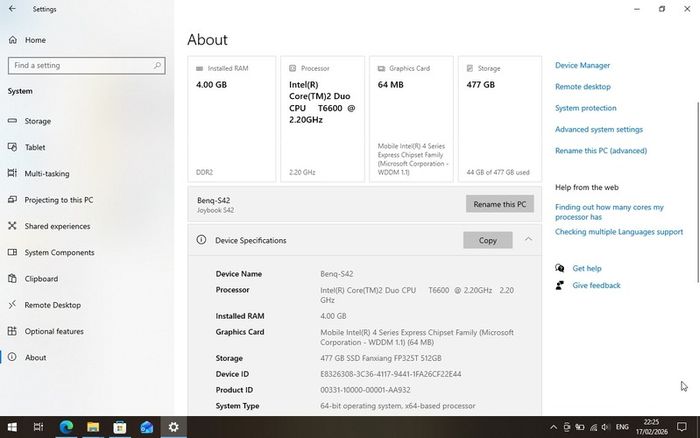This screenshot has height=438, width=700.
Task: Open File Explorer from the taskbar
Action: coord(93,427)
